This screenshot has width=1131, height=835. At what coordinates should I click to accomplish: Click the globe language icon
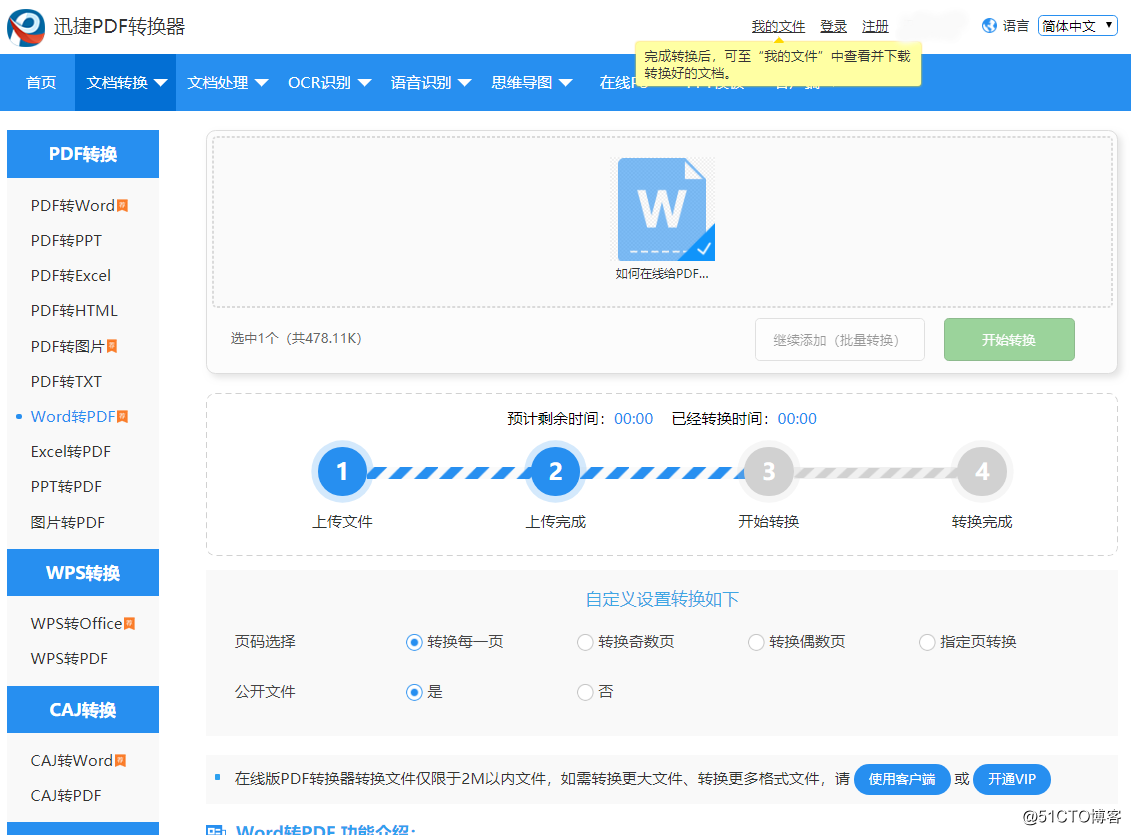989,26
